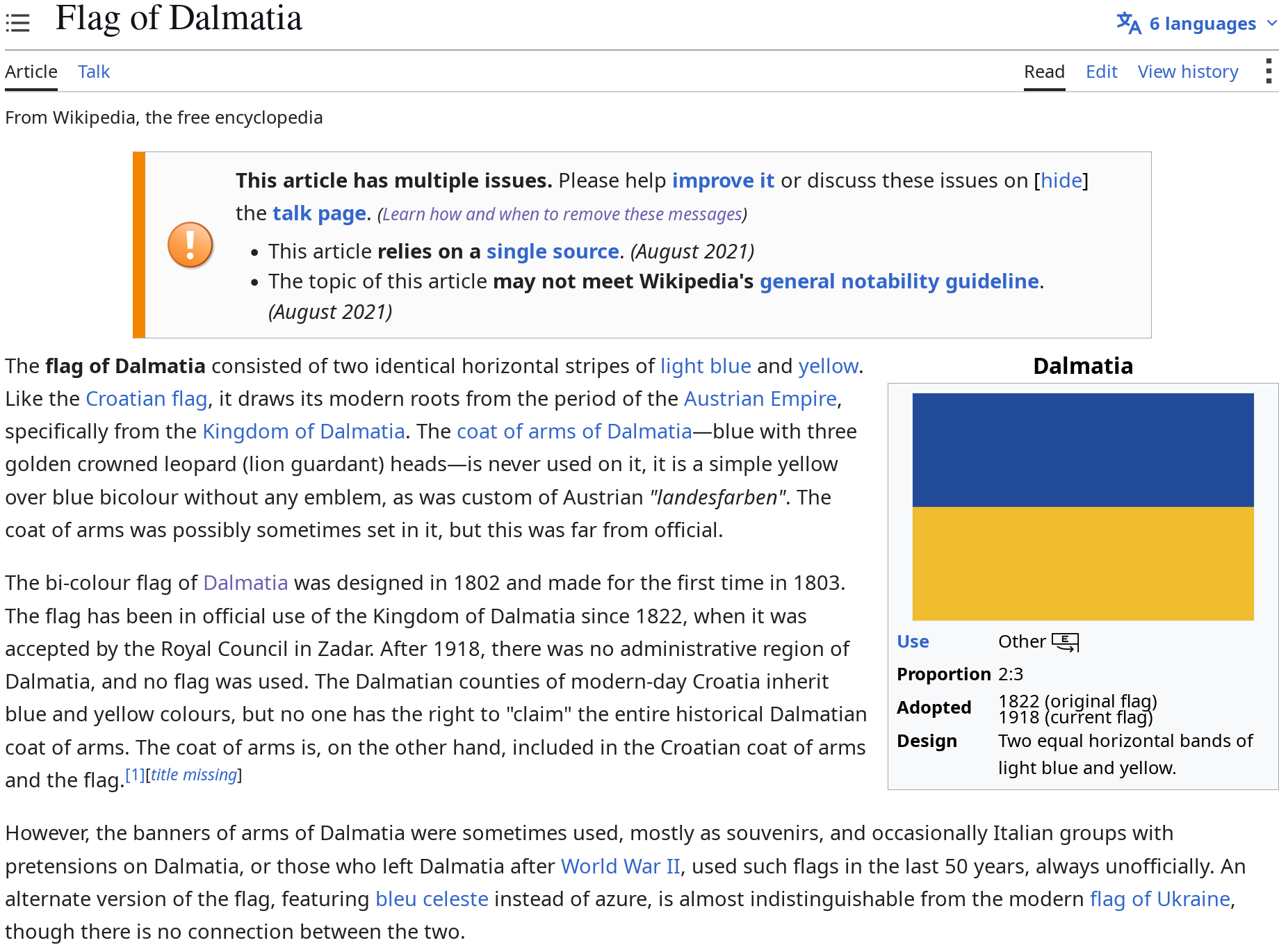Screen dimensions: 1279x952
Task: Open 'Kingdom of Dalmatia' article link
Action: click(304, 432)
